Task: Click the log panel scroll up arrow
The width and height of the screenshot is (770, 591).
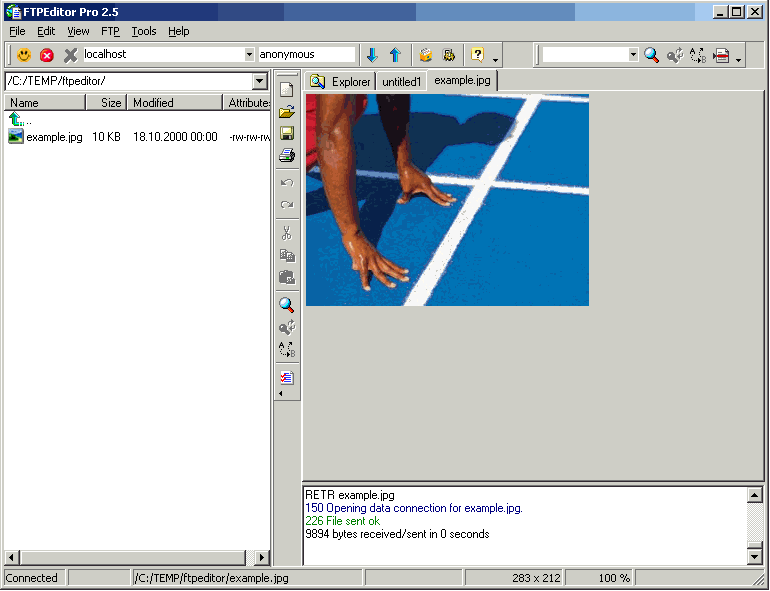Action: pos(754,495)
